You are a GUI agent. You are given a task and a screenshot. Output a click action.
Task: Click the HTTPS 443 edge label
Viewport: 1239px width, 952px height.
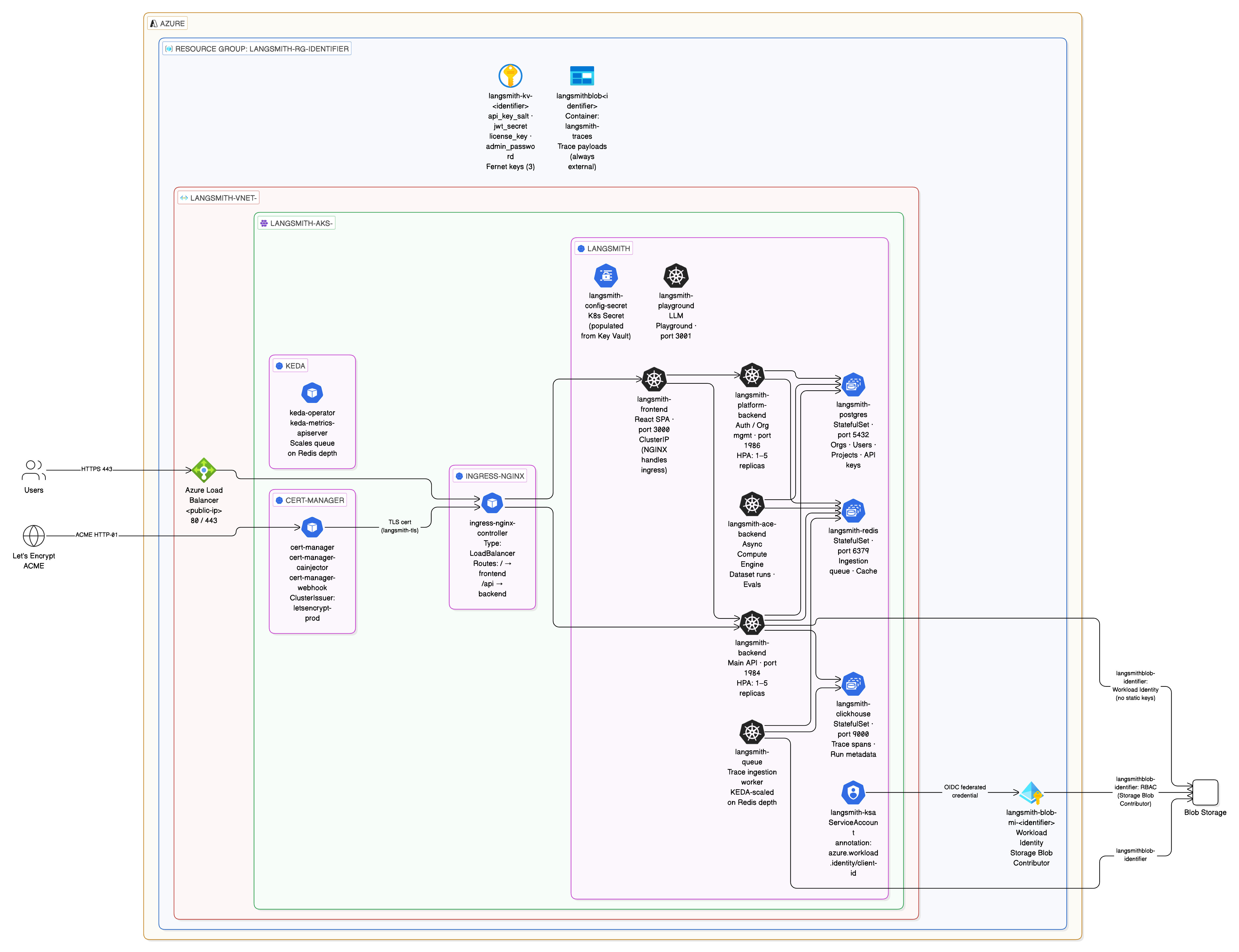click(x=96, y=469)
